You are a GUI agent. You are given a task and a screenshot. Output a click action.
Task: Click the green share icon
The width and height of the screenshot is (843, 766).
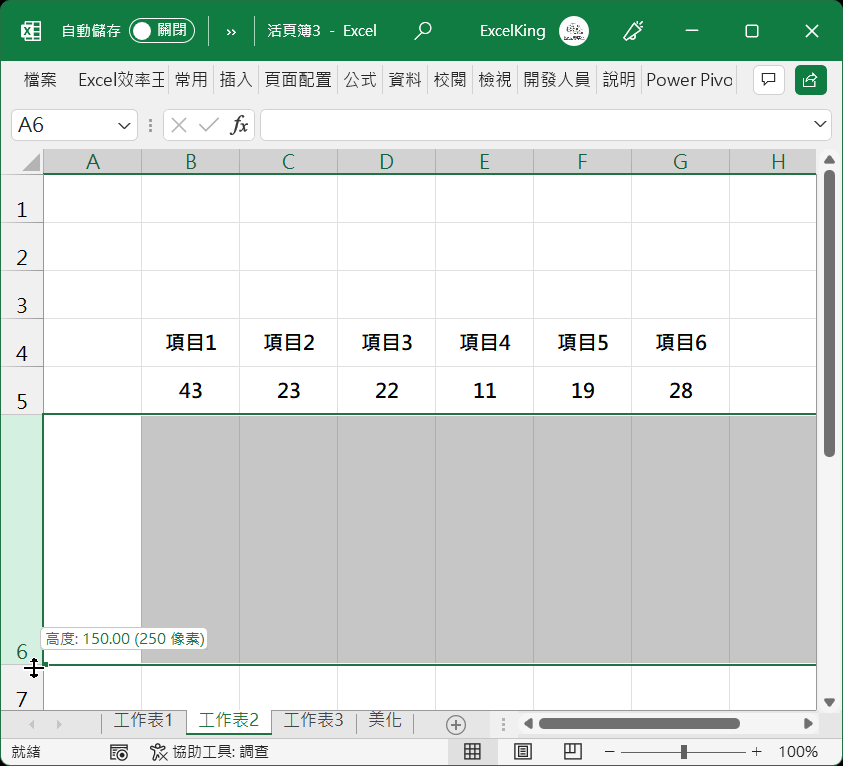pos(811,80)
